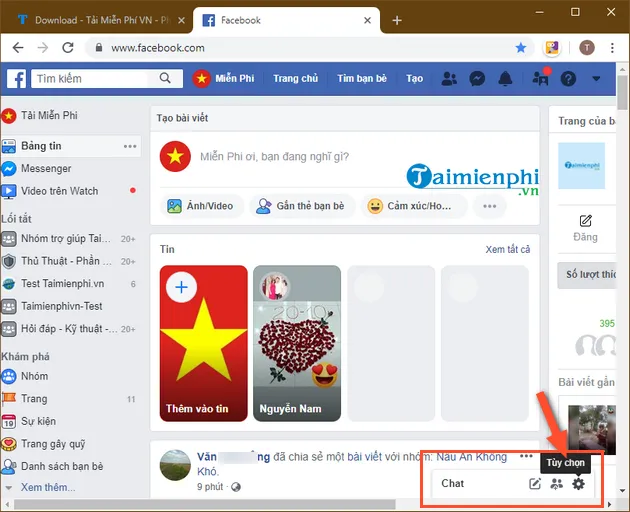The width and height of the screenshot is (630, 512).
Task: Go to Trang chủ
Action: (x=295, y=78)
